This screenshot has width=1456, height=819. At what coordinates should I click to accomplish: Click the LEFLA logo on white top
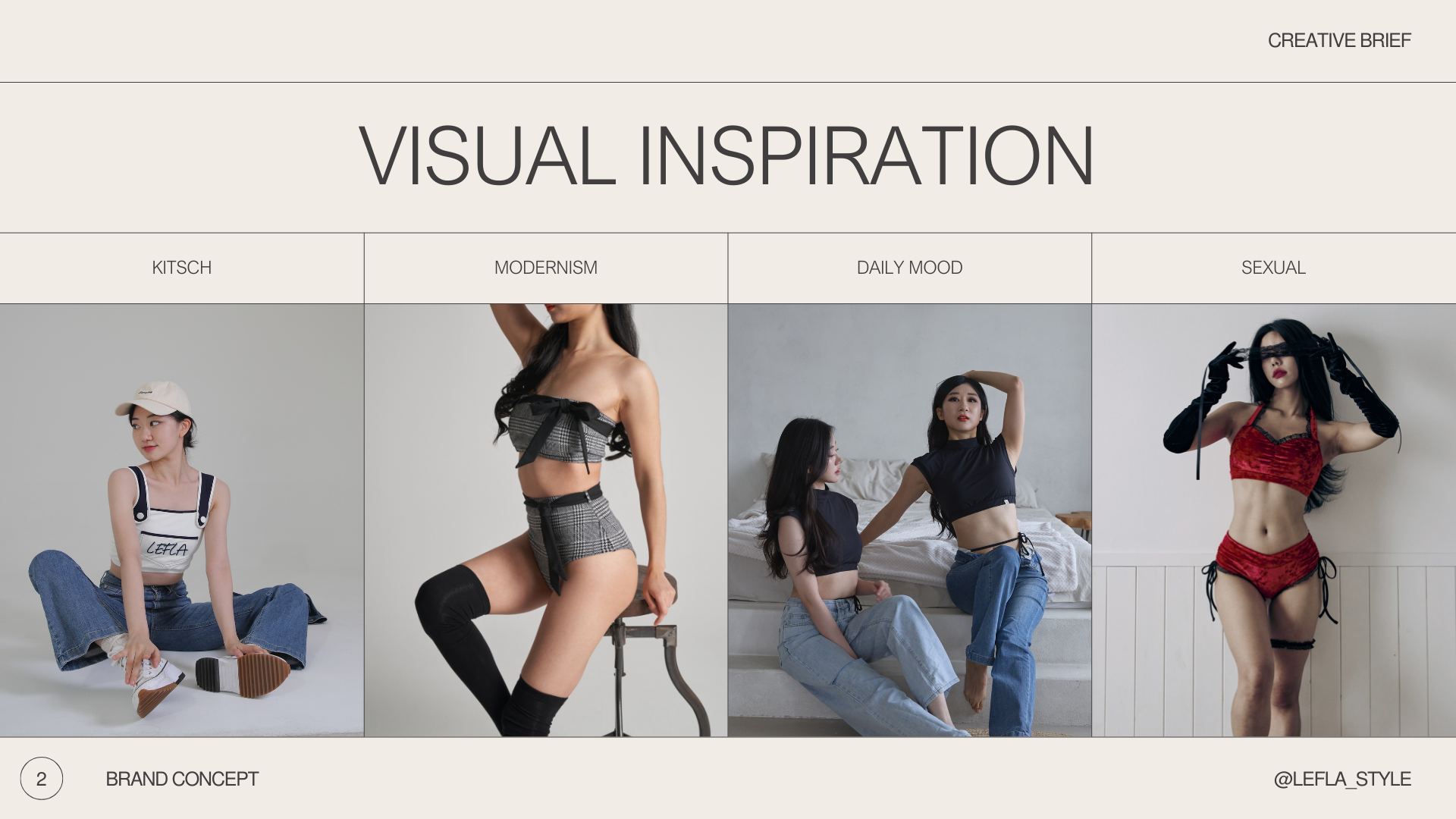168,548
